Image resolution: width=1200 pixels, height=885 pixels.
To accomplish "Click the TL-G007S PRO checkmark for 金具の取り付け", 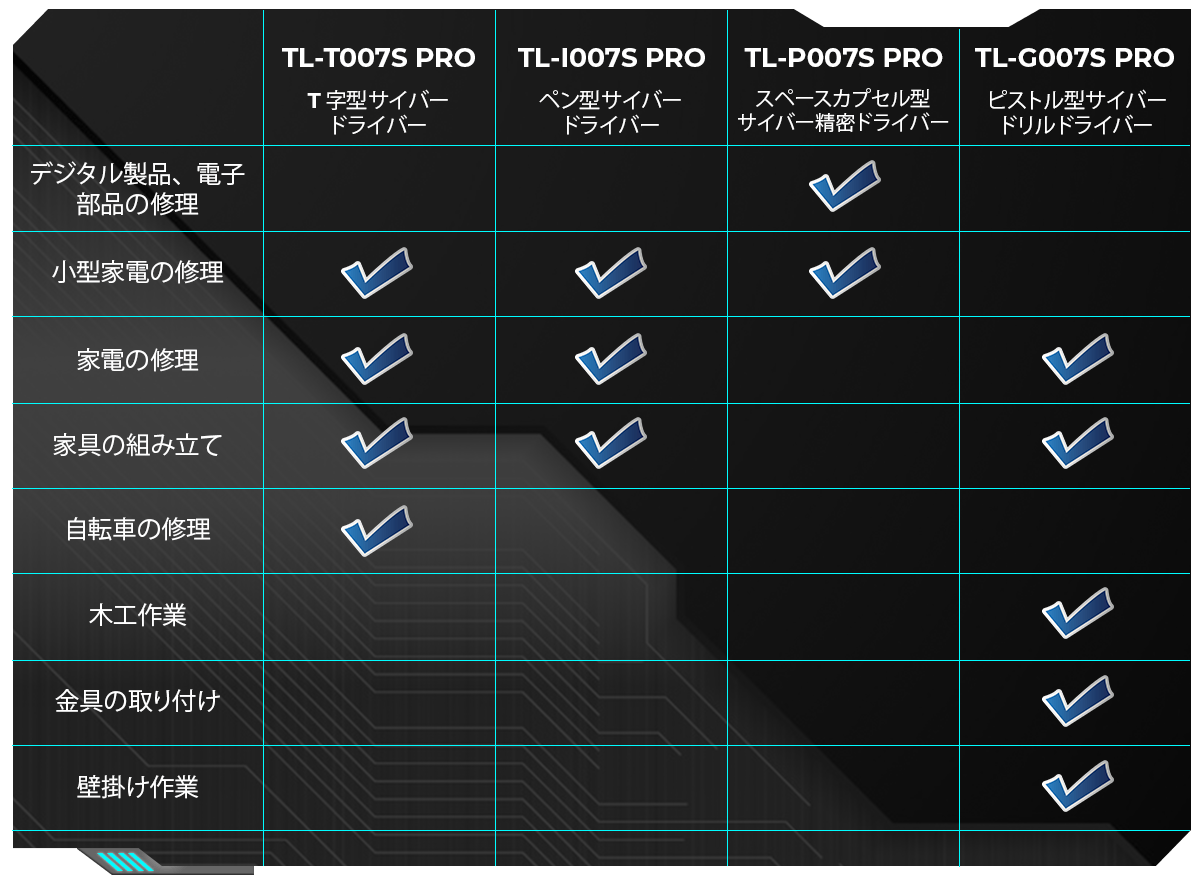I will point(1077,701).
